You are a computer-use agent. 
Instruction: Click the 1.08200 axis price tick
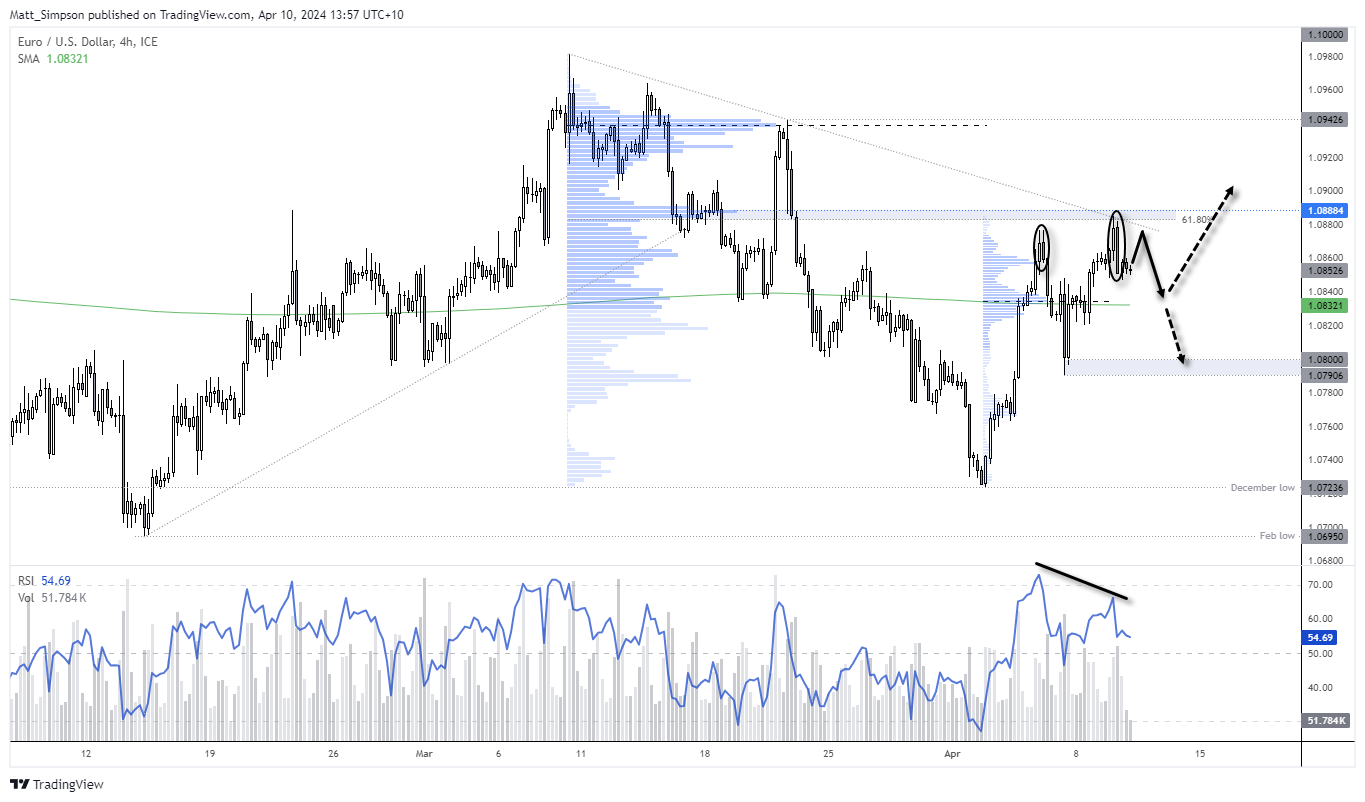click(1325, 325)
